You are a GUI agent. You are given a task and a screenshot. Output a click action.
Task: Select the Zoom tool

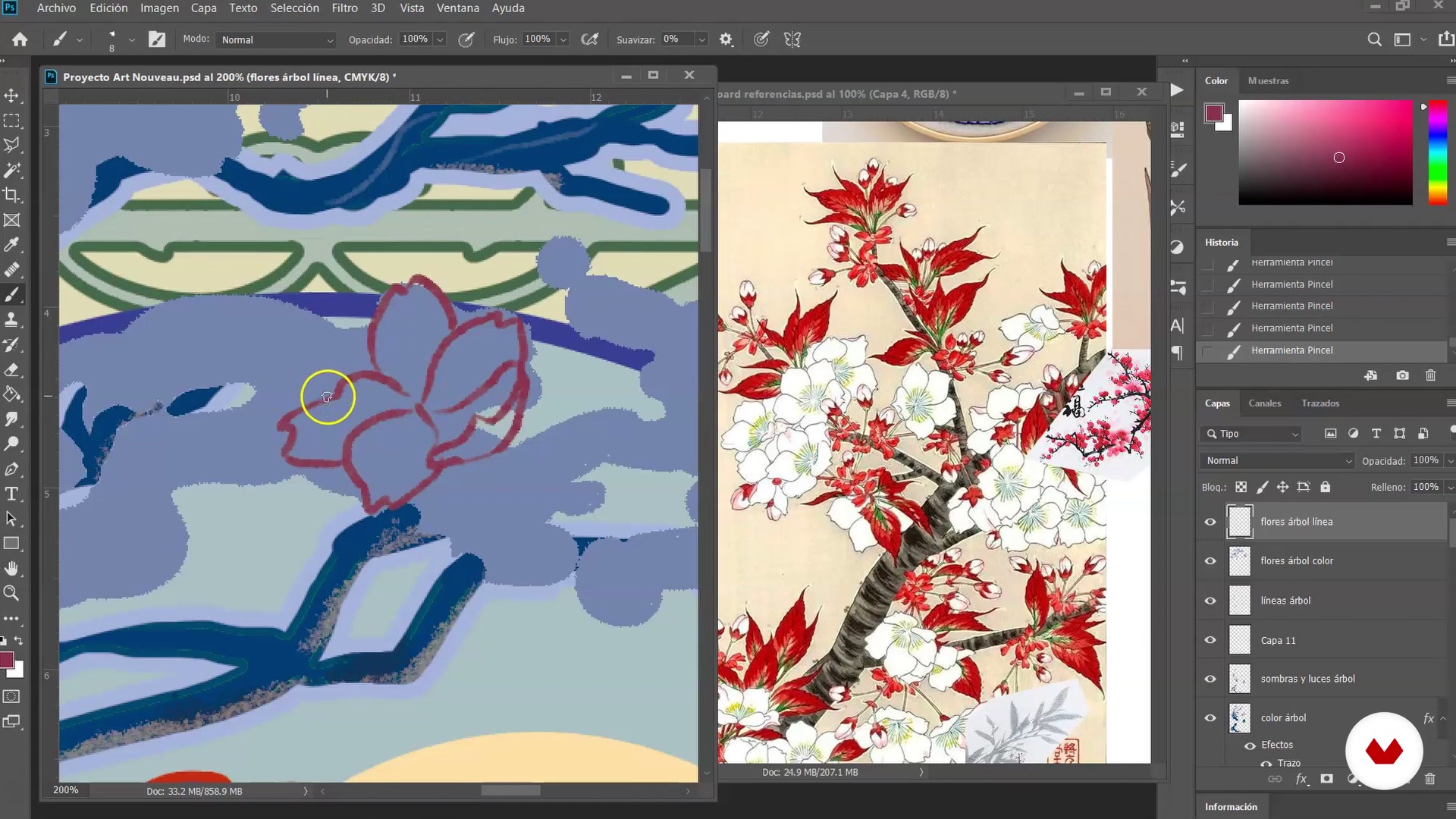(x=11, y=593)
